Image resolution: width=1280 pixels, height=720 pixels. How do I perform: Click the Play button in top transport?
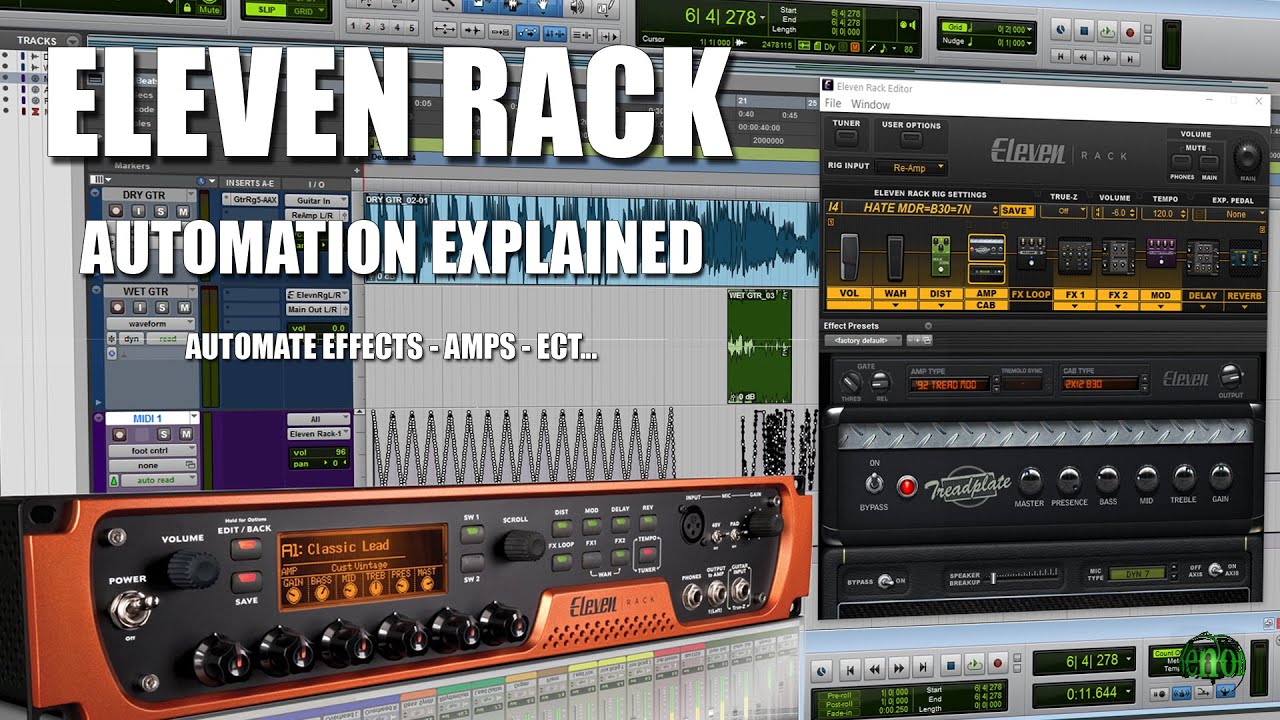pos(1107,31)
